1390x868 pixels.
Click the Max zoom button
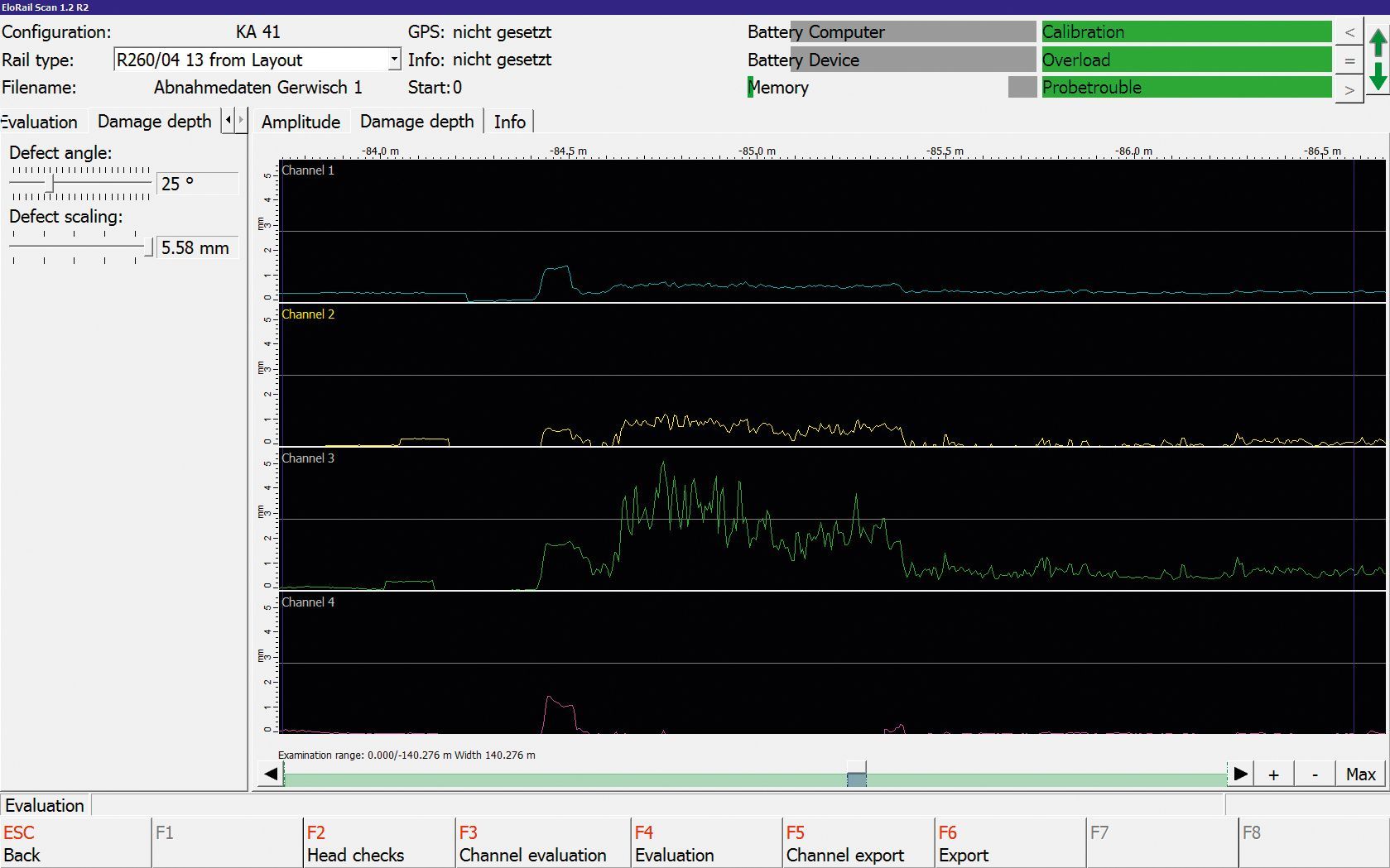pyautogui.click(x=1360, y=774)
